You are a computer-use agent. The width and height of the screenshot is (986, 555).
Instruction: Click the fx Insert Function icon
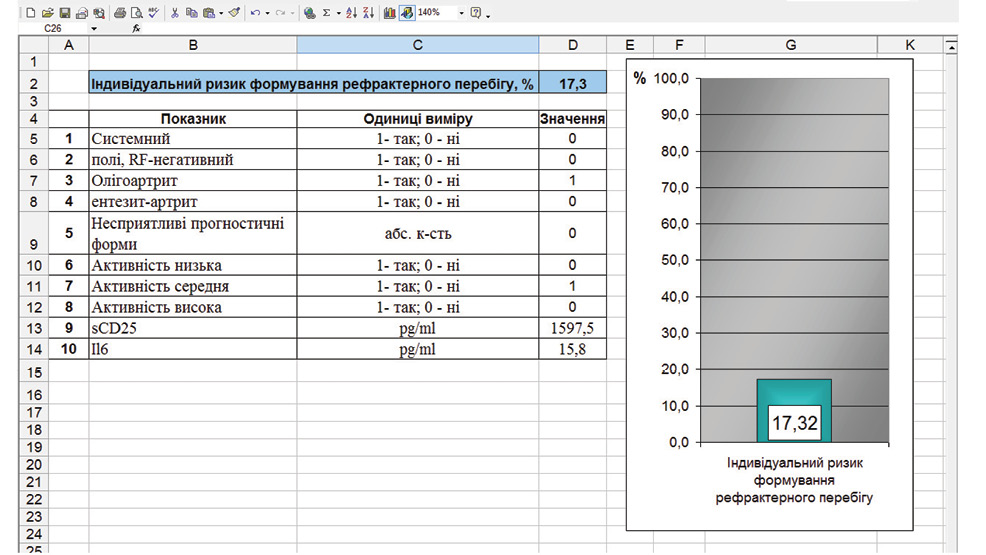[136, 28]
